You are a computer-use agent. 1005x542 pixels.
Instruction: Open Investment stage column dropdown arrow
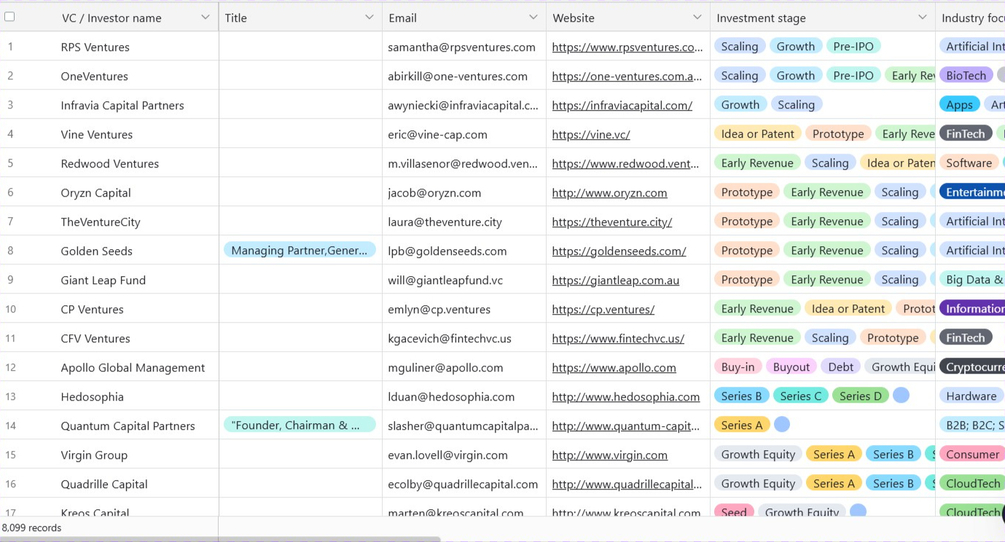(922, 17)
